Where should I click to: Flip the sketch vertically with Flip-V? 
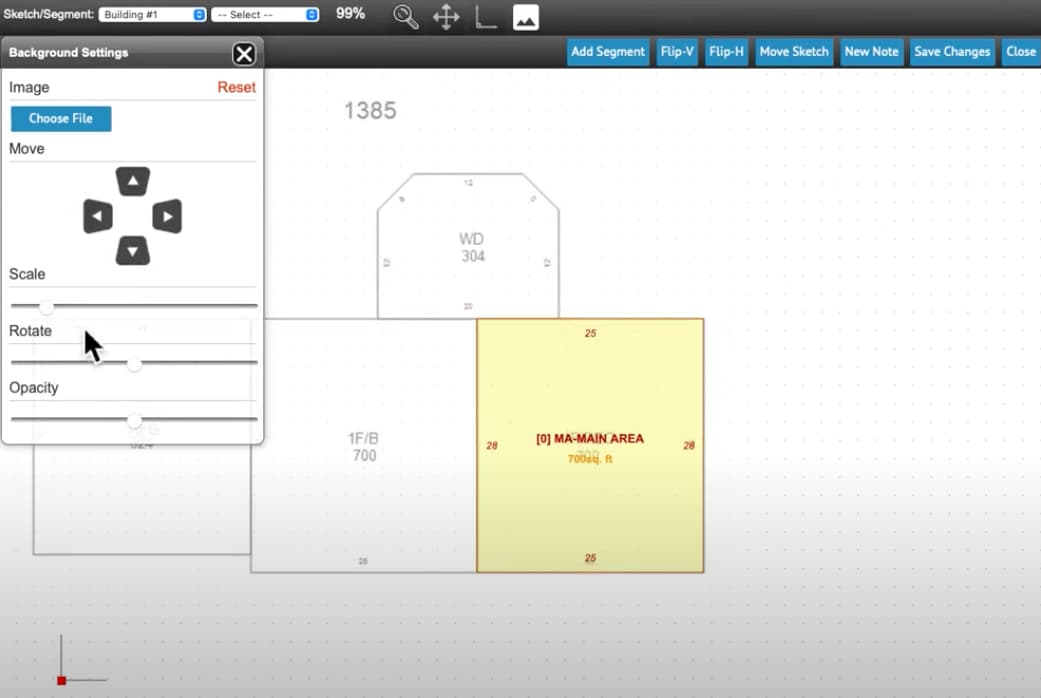coord(677,52)
